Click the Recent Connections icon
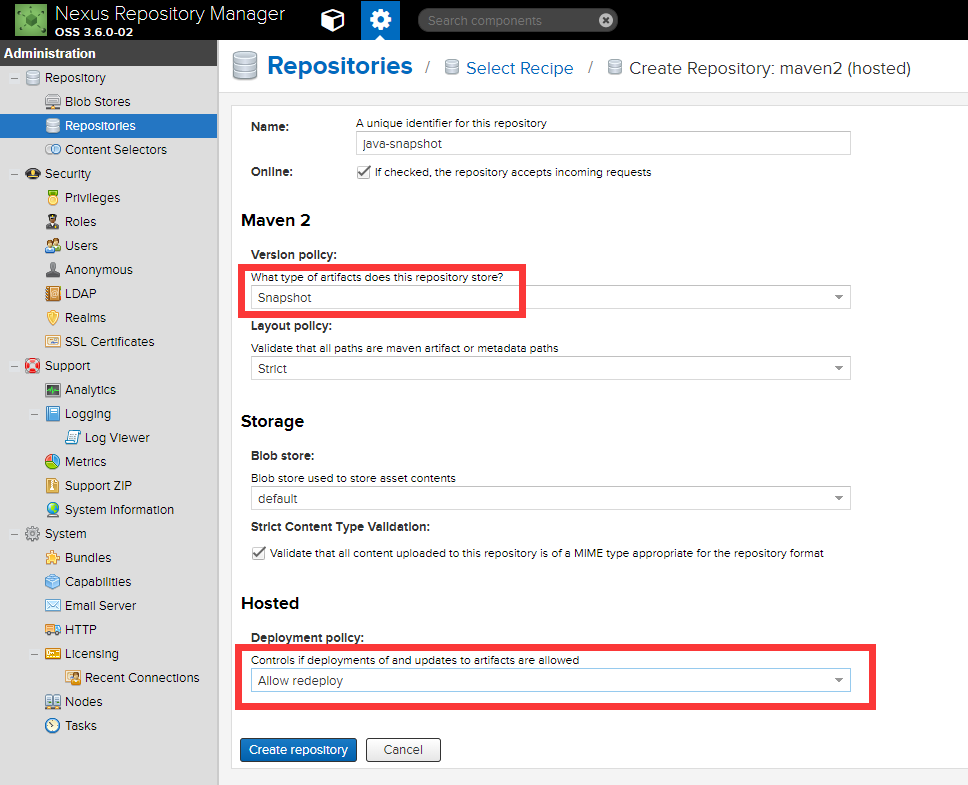Image resolution: width=968 pixels, height=785 pixels. pyautogui.click(x=73, y=678)
